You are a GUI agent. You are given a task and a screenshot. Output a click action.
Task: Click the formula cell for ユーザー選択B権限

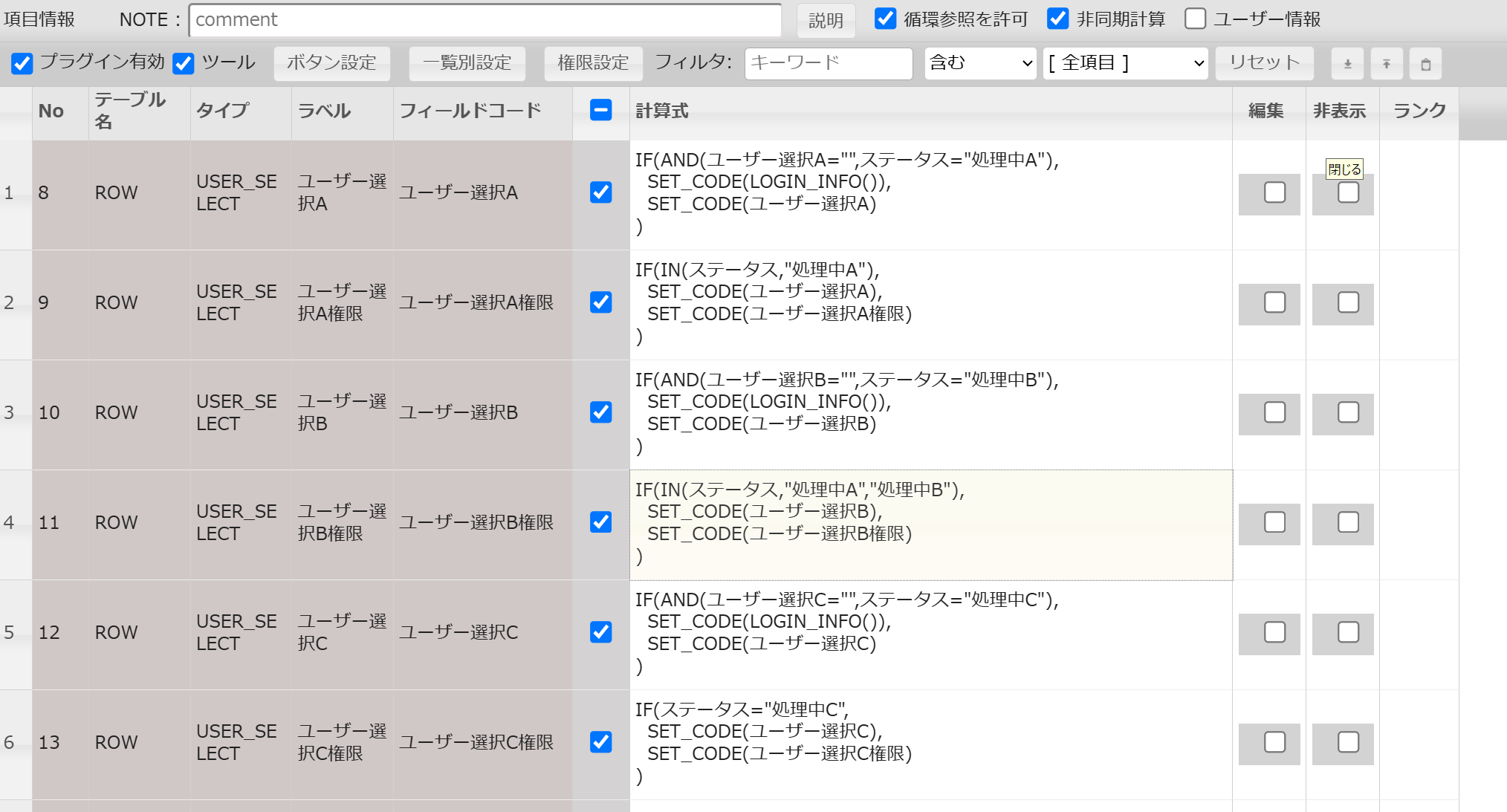coord(930,524)
